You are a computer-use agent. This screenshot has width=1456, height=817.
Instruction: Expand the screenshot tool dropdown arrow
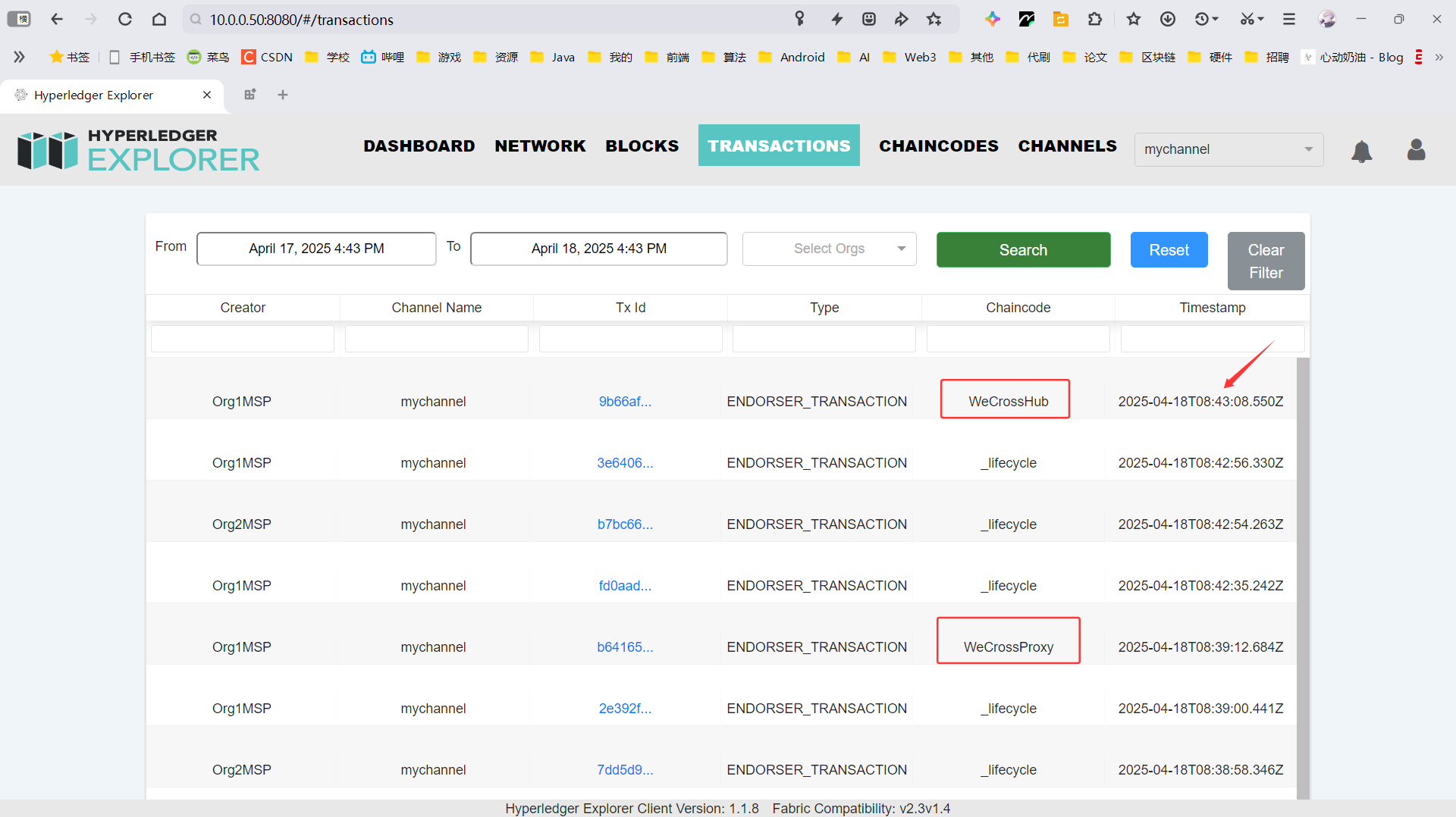tap(1261, 19)
